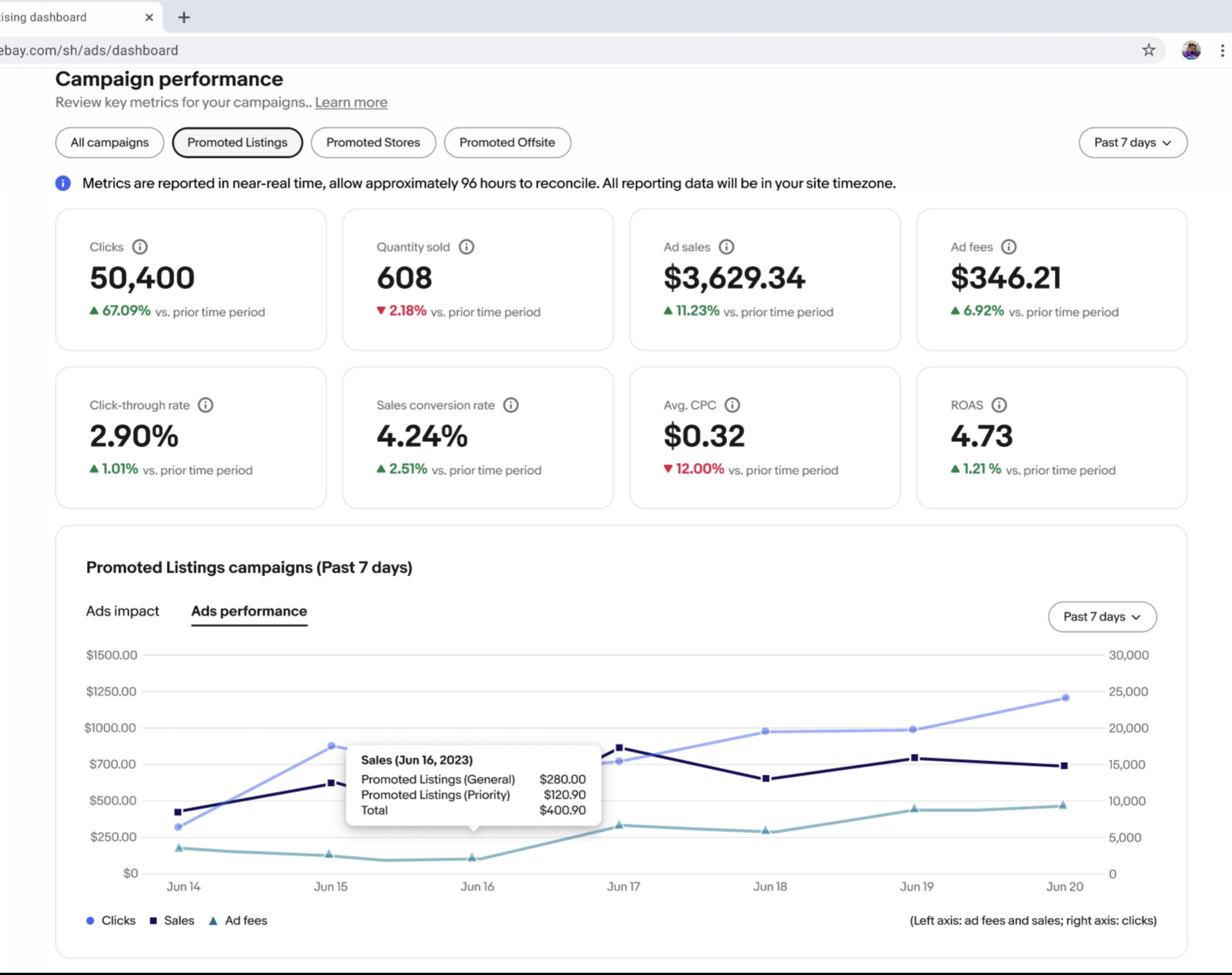Click the Jun 19 ad fees triangle marker
This screenshot has height=975, width=1232.
tap(914, 808)
